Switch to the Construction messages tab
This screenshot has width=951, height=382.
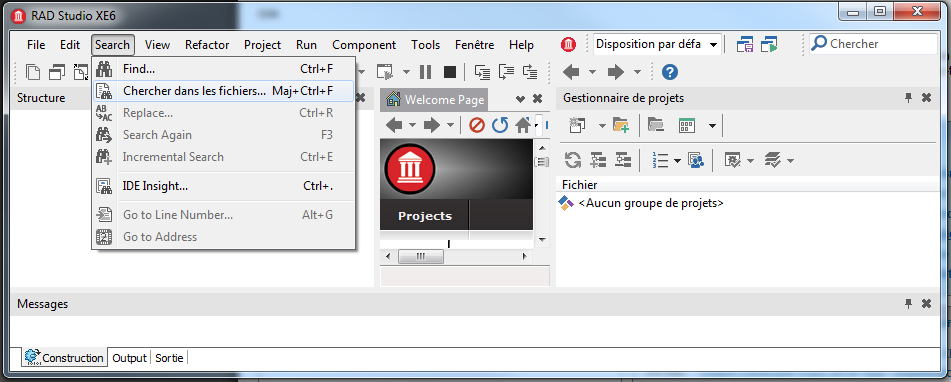(x=64, y=358)
